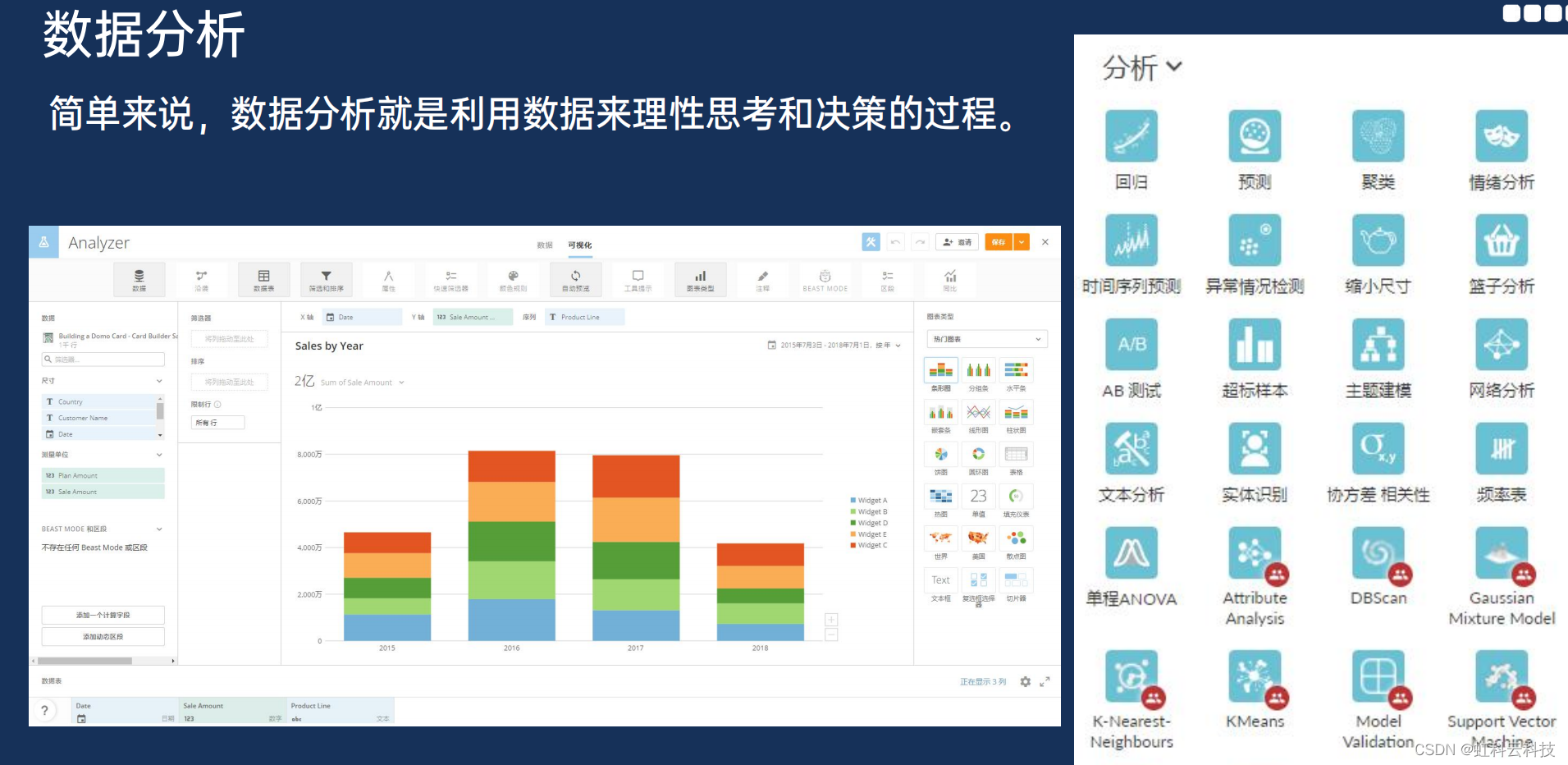Toggle the 属性 properties toolbar panel
Viewport: 1568px width, 765px height.
point(389,280)
